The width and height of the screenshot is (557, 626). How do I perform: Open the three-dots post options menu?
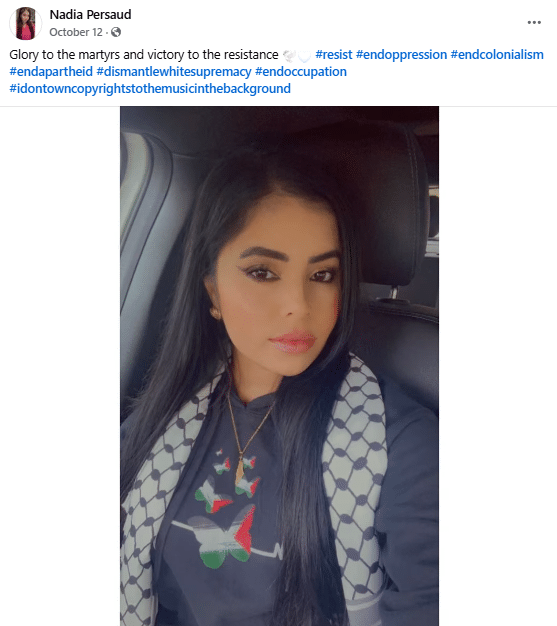click(x=534, y=22)
